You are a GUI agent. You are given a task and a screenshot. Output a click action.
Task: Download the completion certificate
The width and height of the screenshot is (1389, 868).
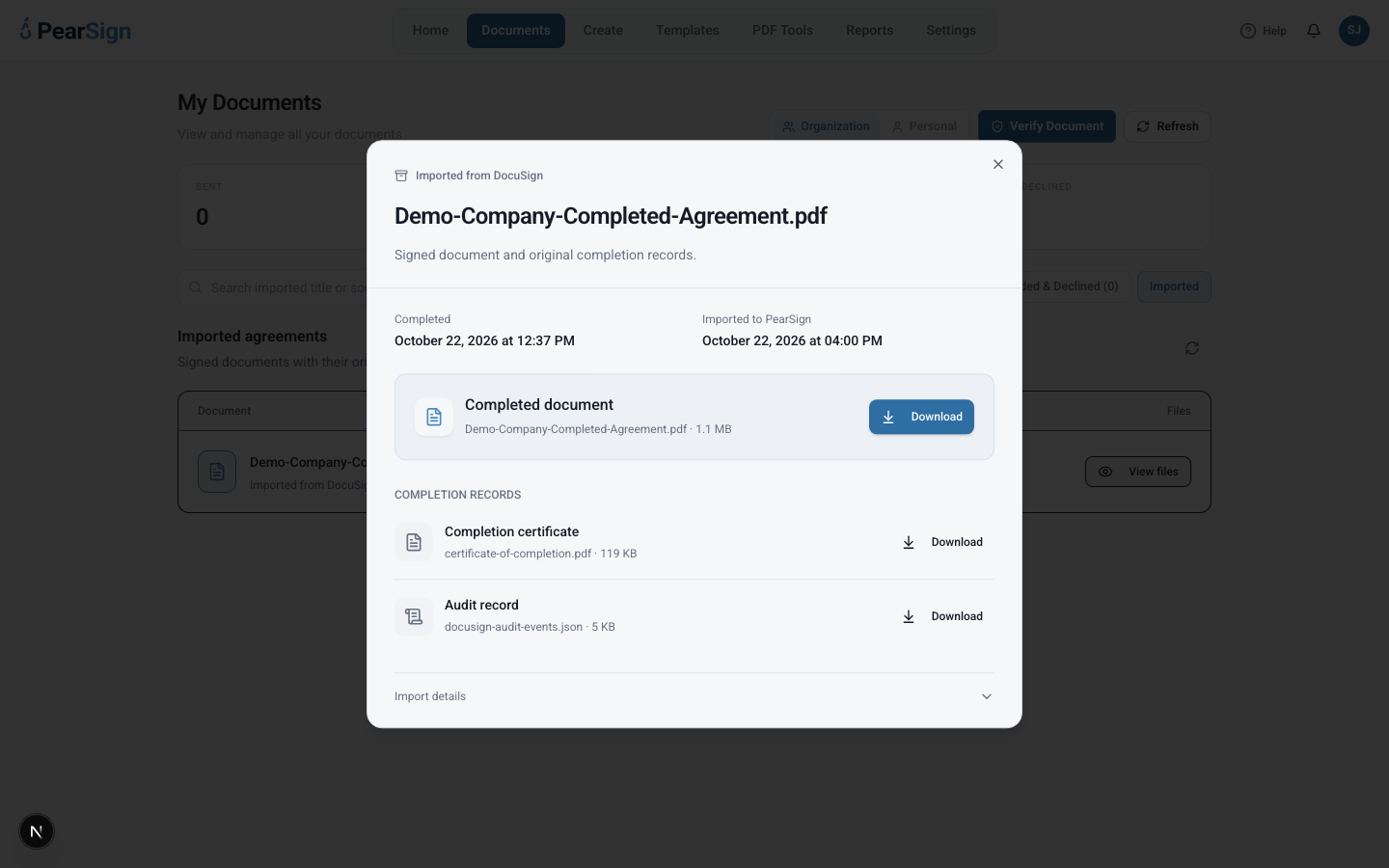(942, 542)
